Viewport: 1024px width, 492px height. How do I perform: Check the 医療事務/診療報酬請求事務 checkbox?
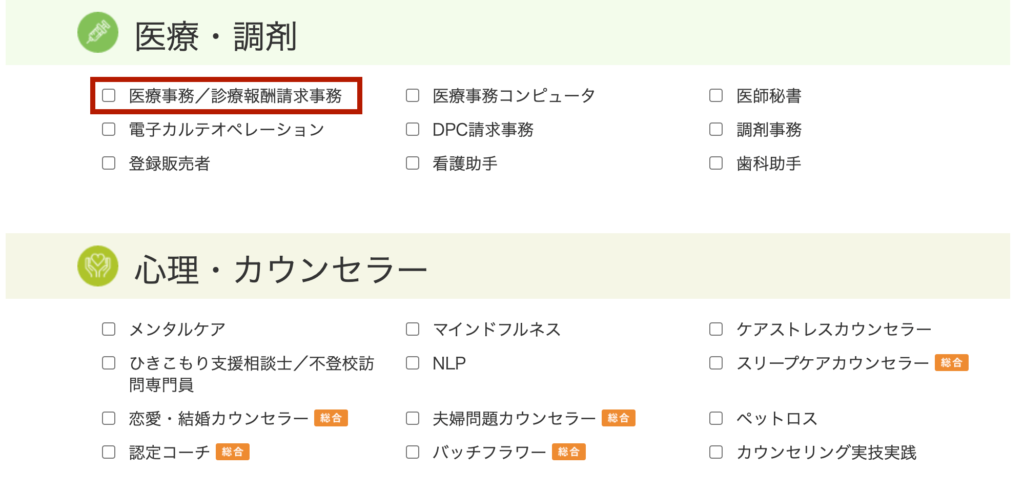point(109,96)
